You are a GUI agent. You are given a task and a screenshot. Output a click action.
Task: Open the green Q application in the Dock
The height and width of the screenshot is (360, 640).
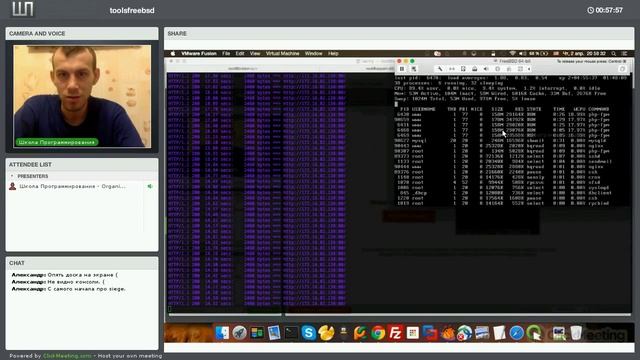(x=534, y=333)
